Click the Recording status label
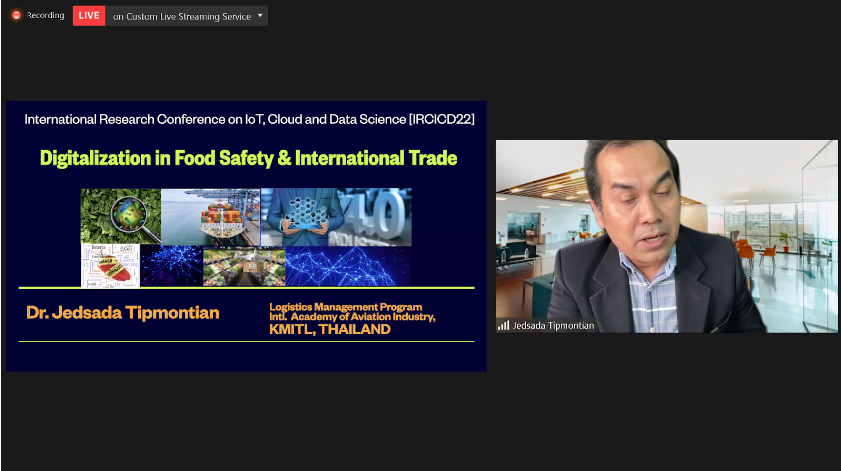This screenshot has width=841, height=471. pos(45,16)
